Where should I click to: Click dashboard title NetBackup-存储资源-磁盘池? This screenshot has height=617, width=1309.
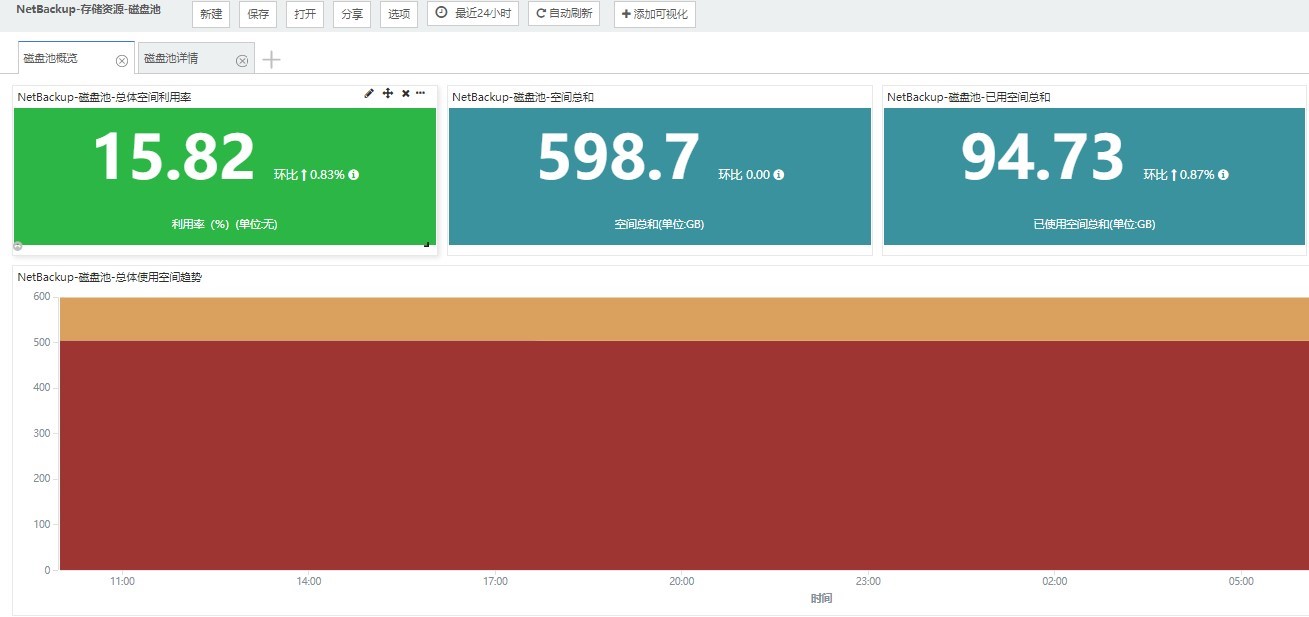[x=89, y=9]
